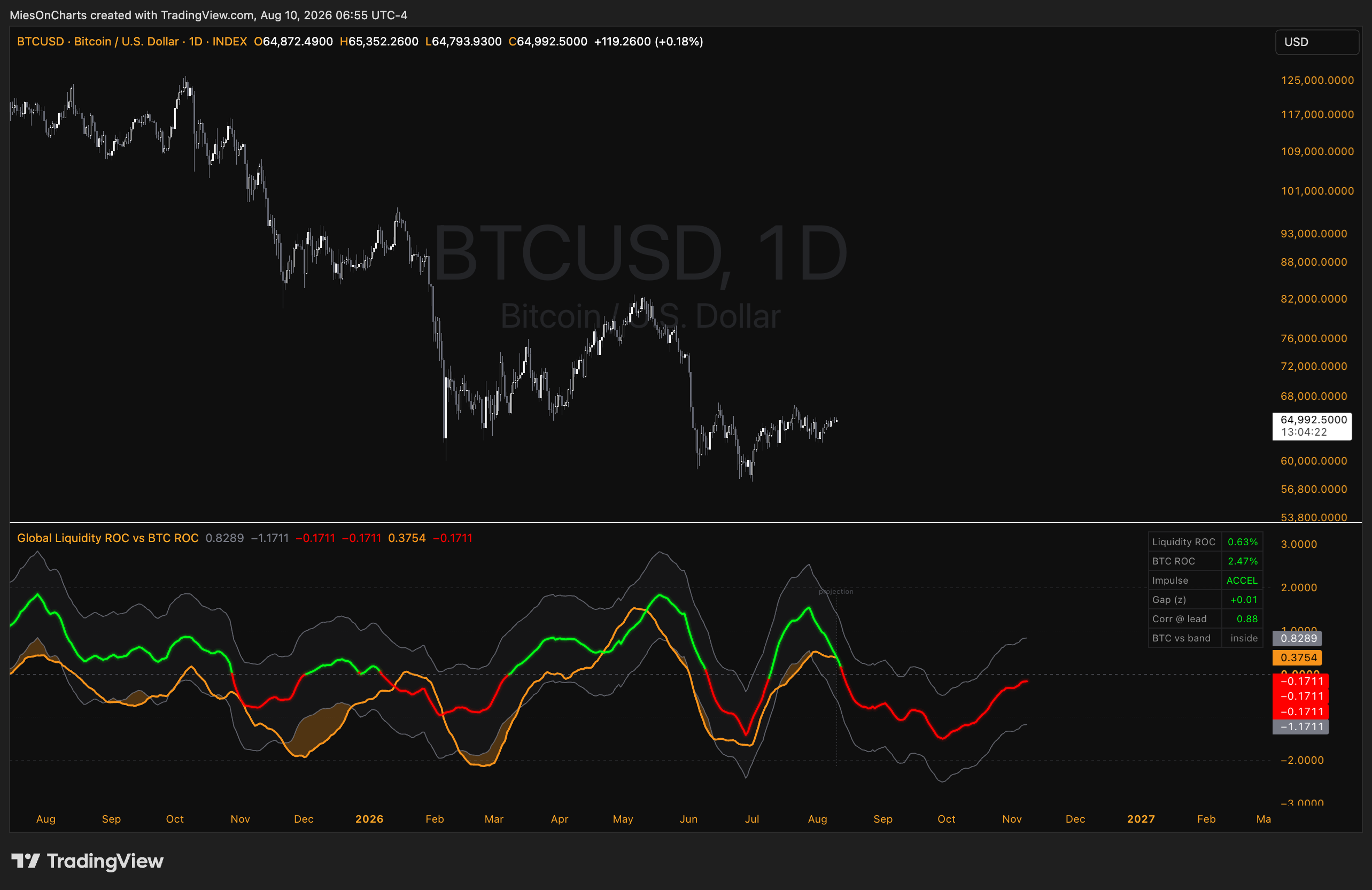Click the Liquidity ROC label cell

[x=1183, y=542]
